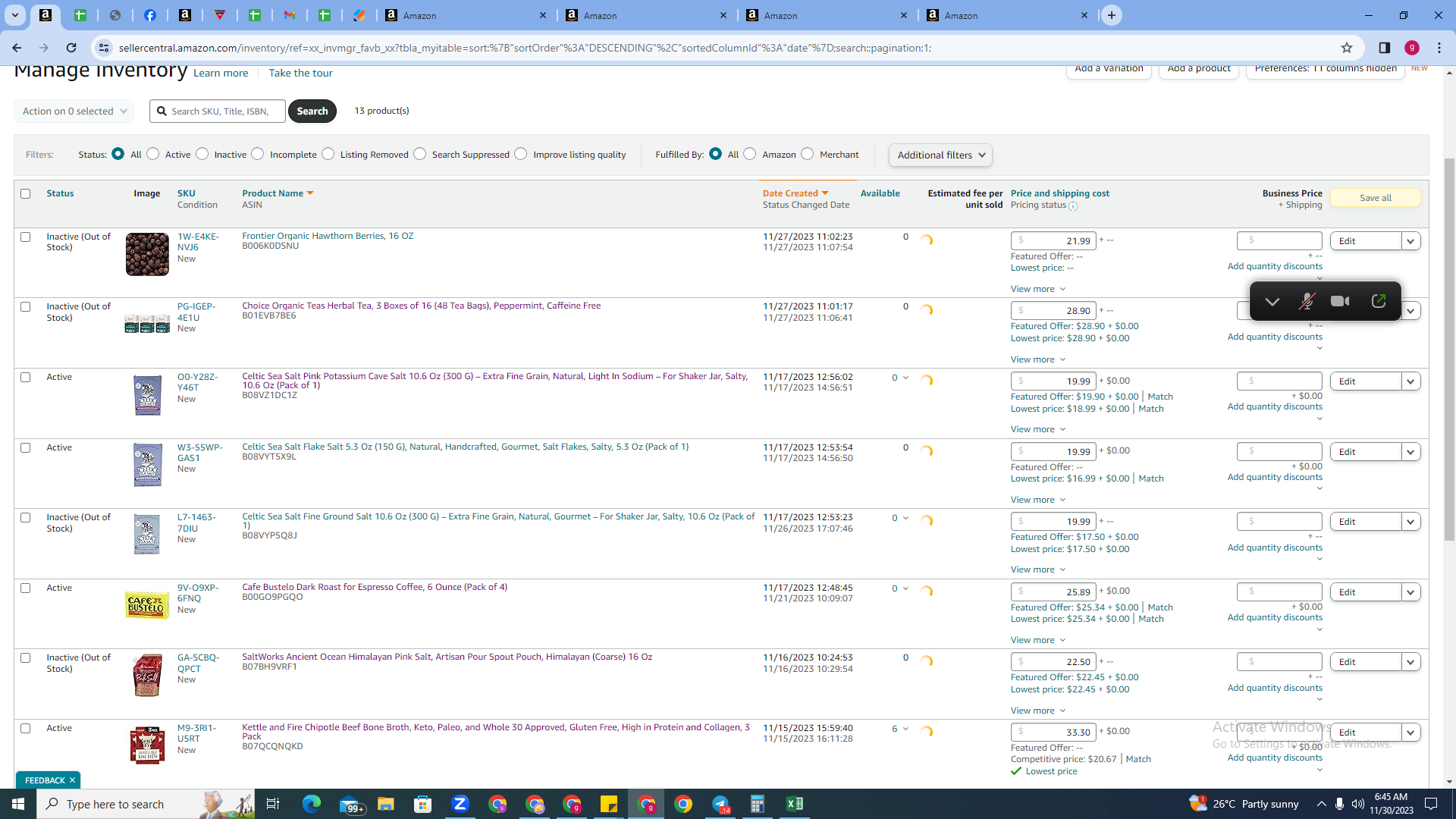The image size is (1456, 819).
Task: Open Microsoft Edge from the taskbar
Action: [x=312, y=804]
